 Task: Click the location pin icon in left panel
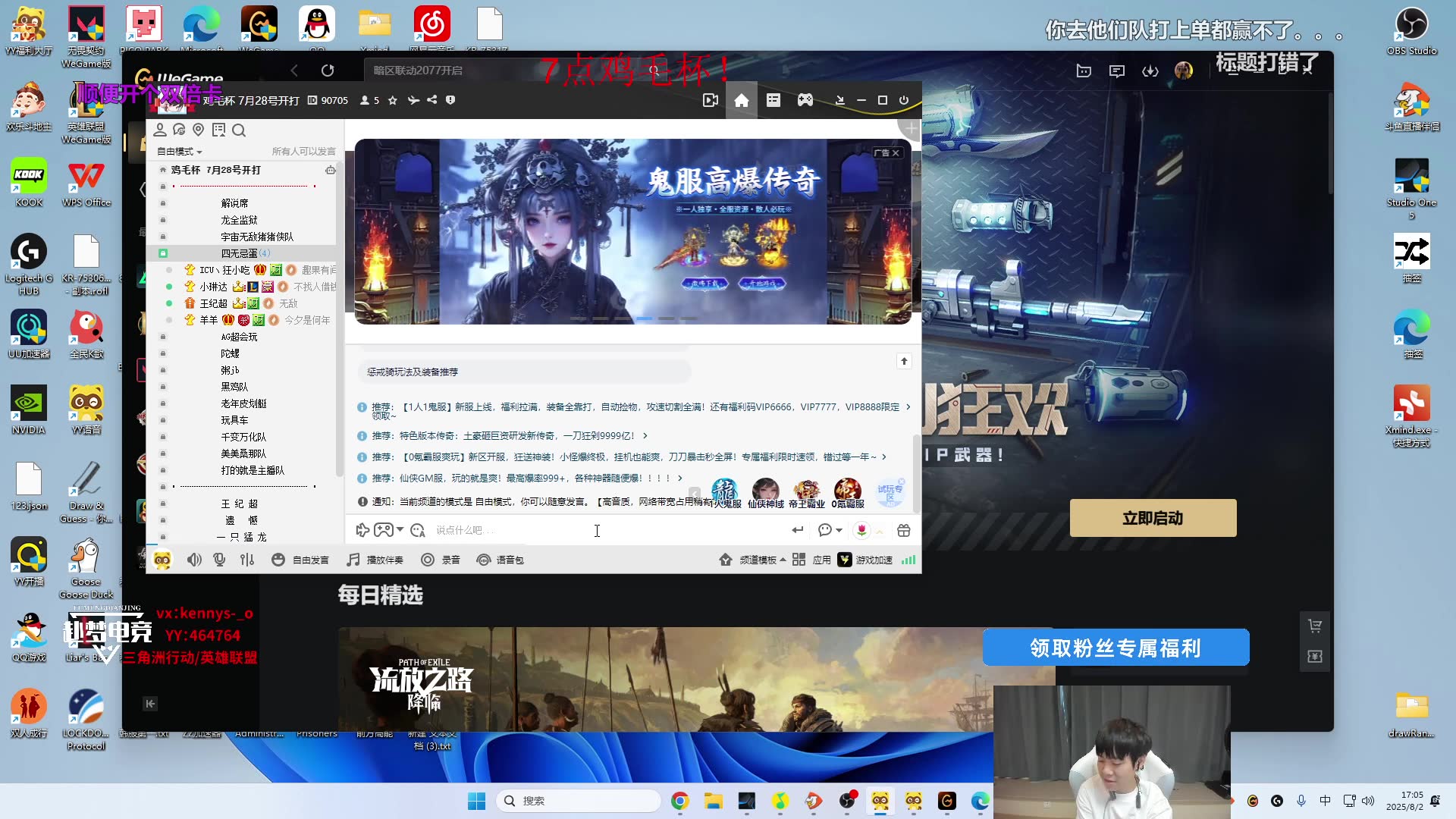[x=199, y=130]
